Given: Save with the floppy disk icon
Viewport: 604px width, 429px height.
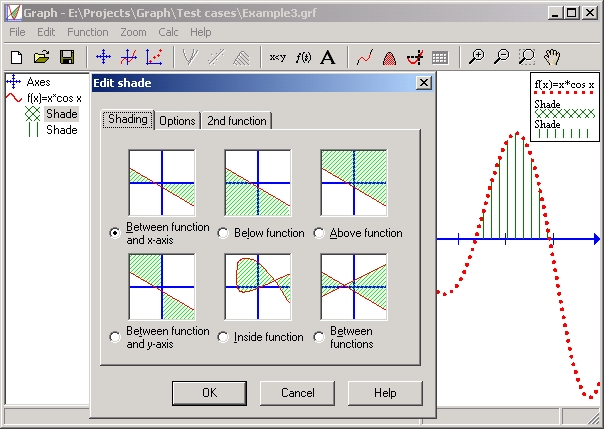Looking at the screenshot, I should 67,57.
